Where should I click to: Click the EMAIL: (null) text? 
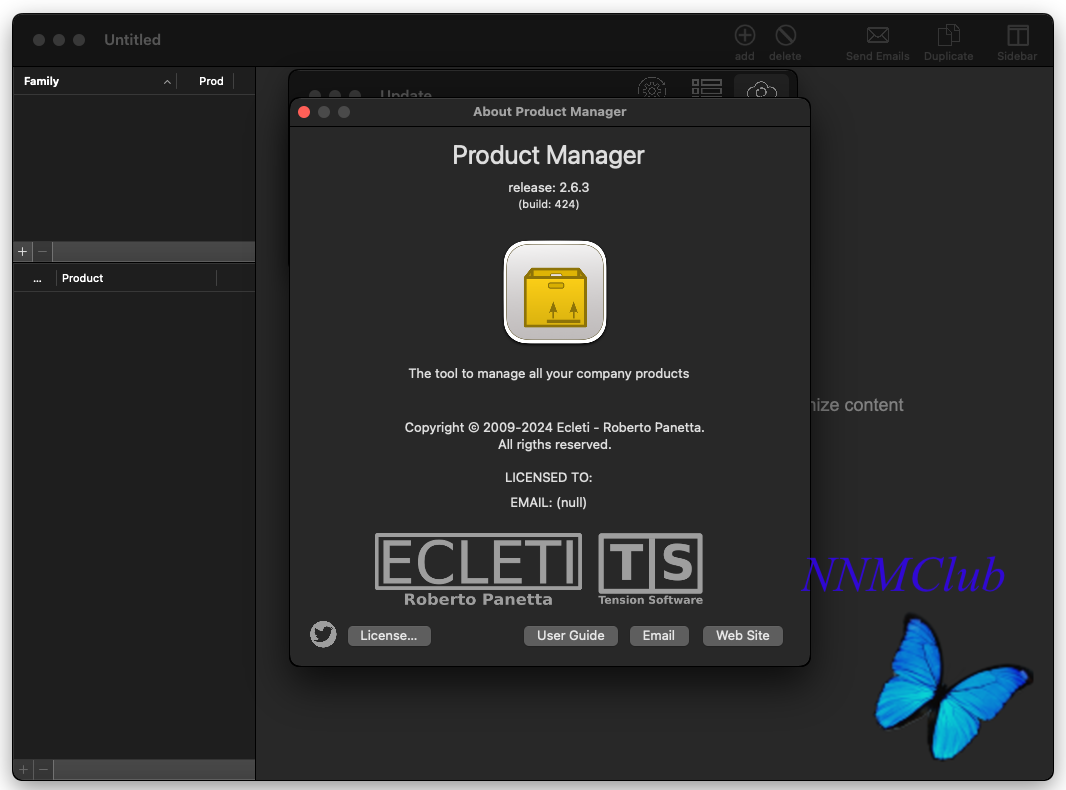(548, 502)
